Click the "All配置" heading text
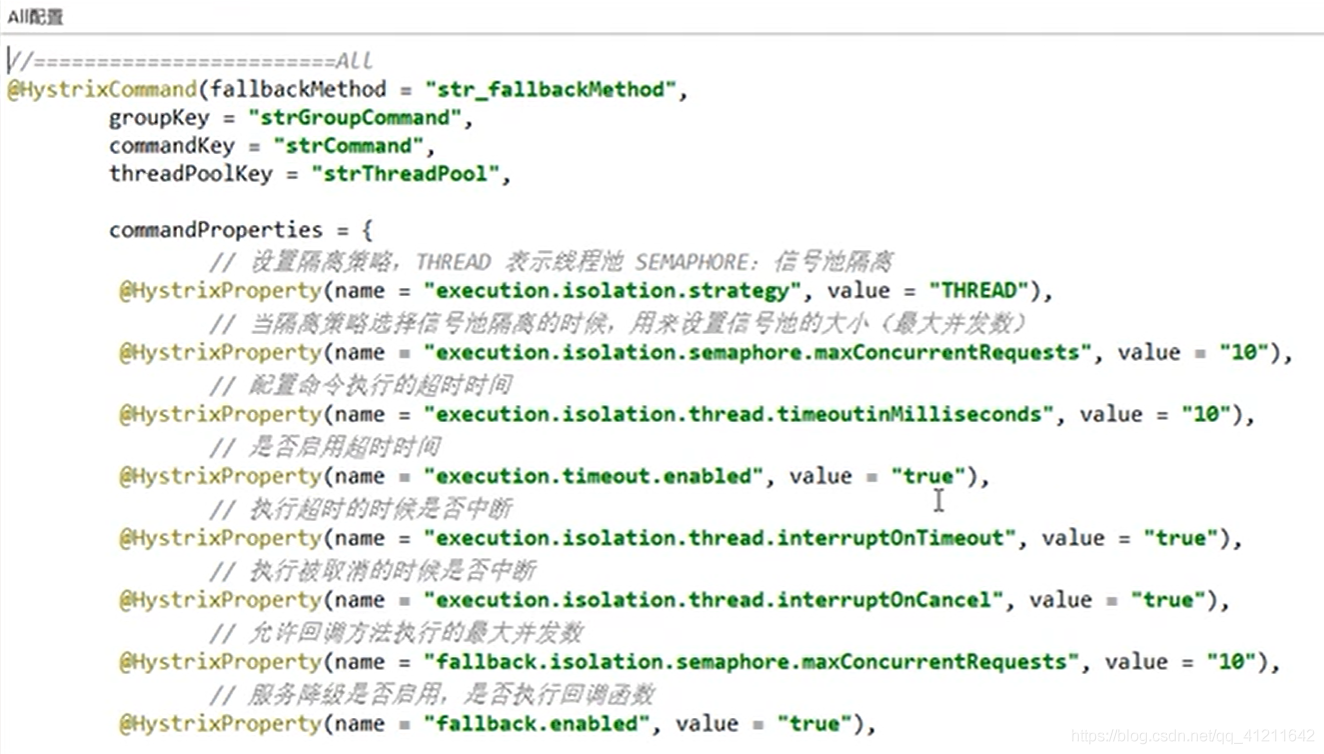1324x754 pixels. pyautogui.click(x=37, y=17)
